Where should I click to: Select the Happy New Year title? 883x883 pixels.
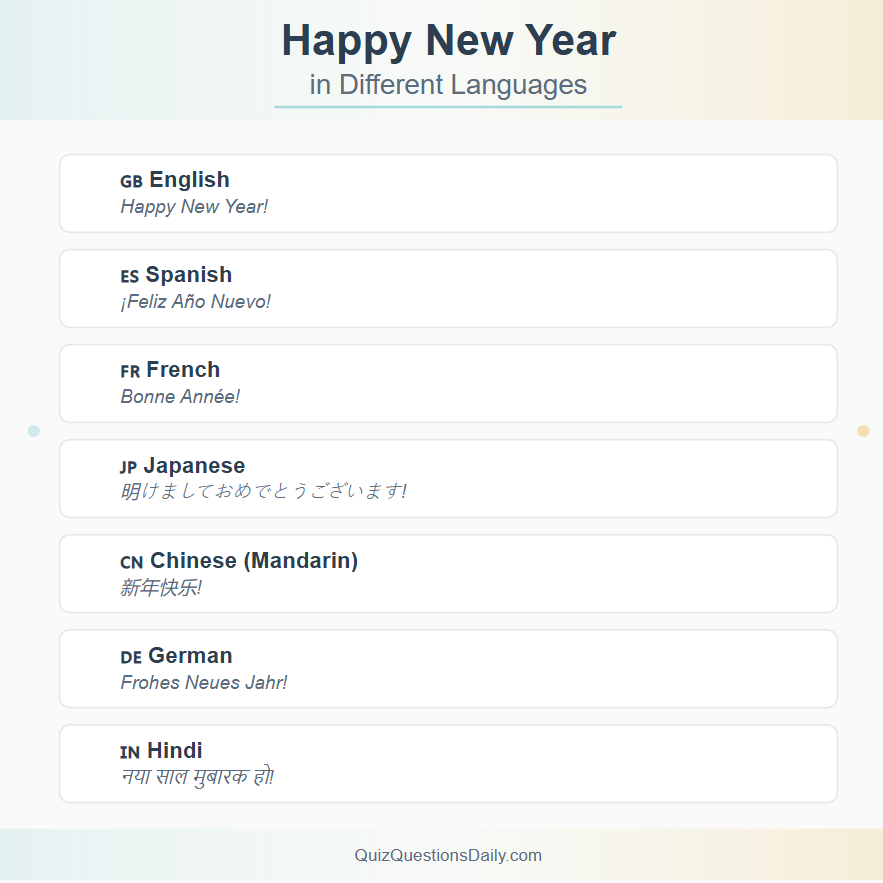coord(448,40)
